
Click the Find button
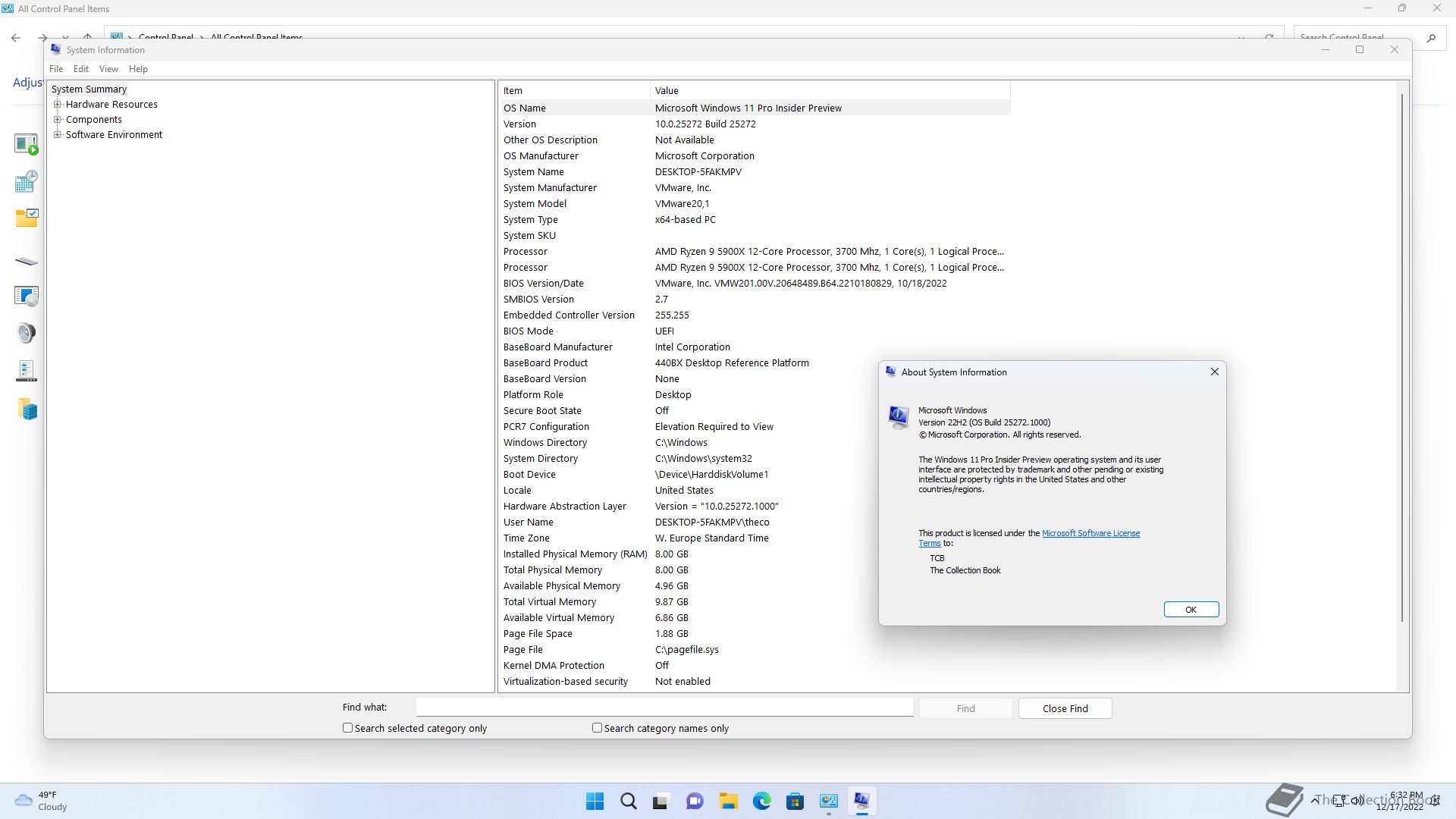(965, 708)
